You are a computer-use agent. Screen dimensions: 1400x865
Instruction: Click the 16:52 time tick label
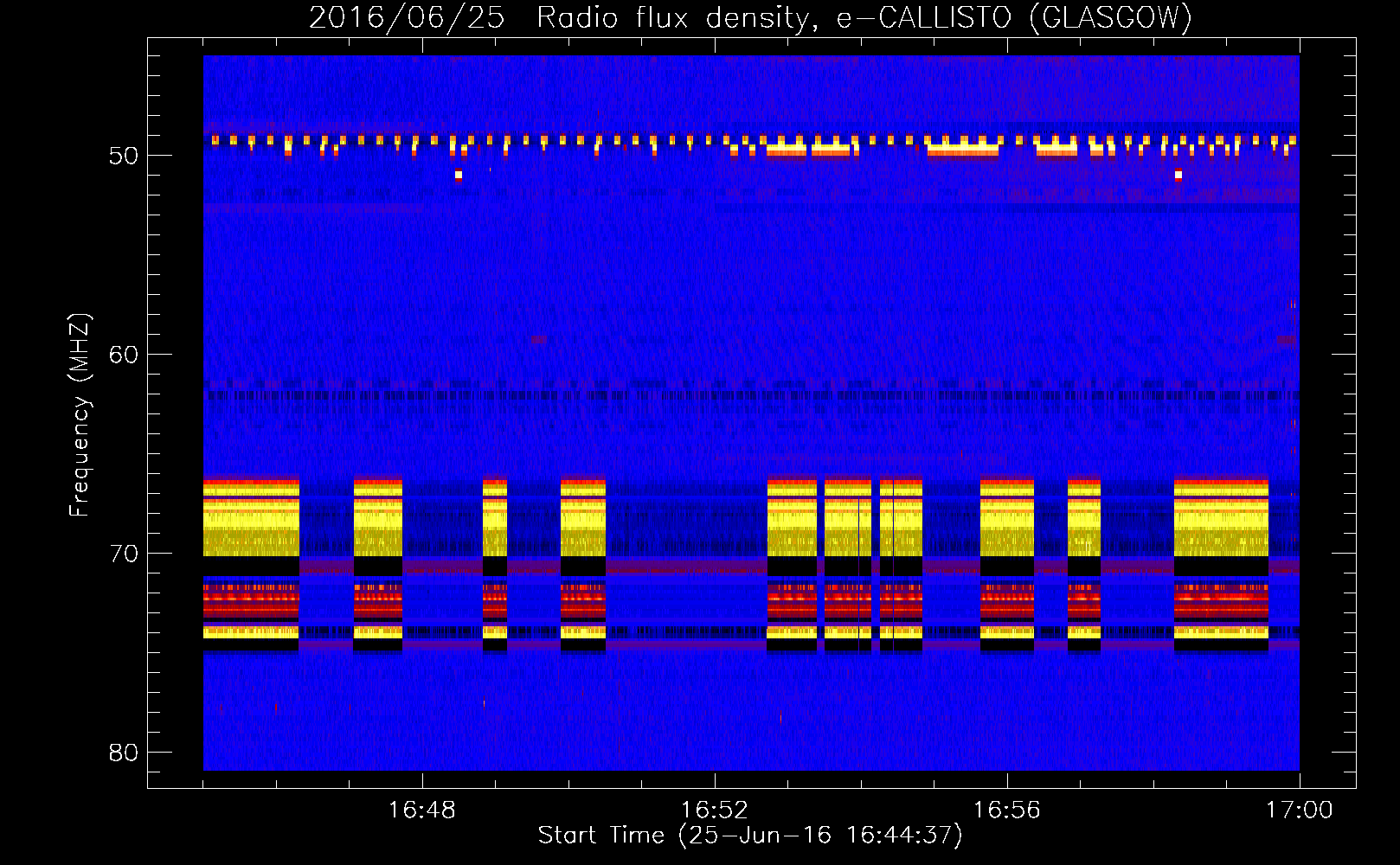(714, 811)
